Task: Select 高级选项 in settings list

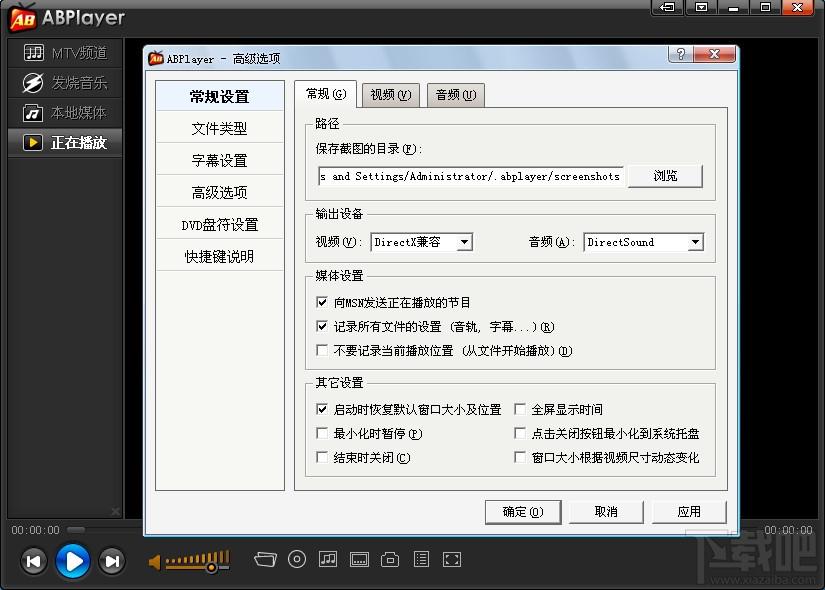Action: pos(220,193)
